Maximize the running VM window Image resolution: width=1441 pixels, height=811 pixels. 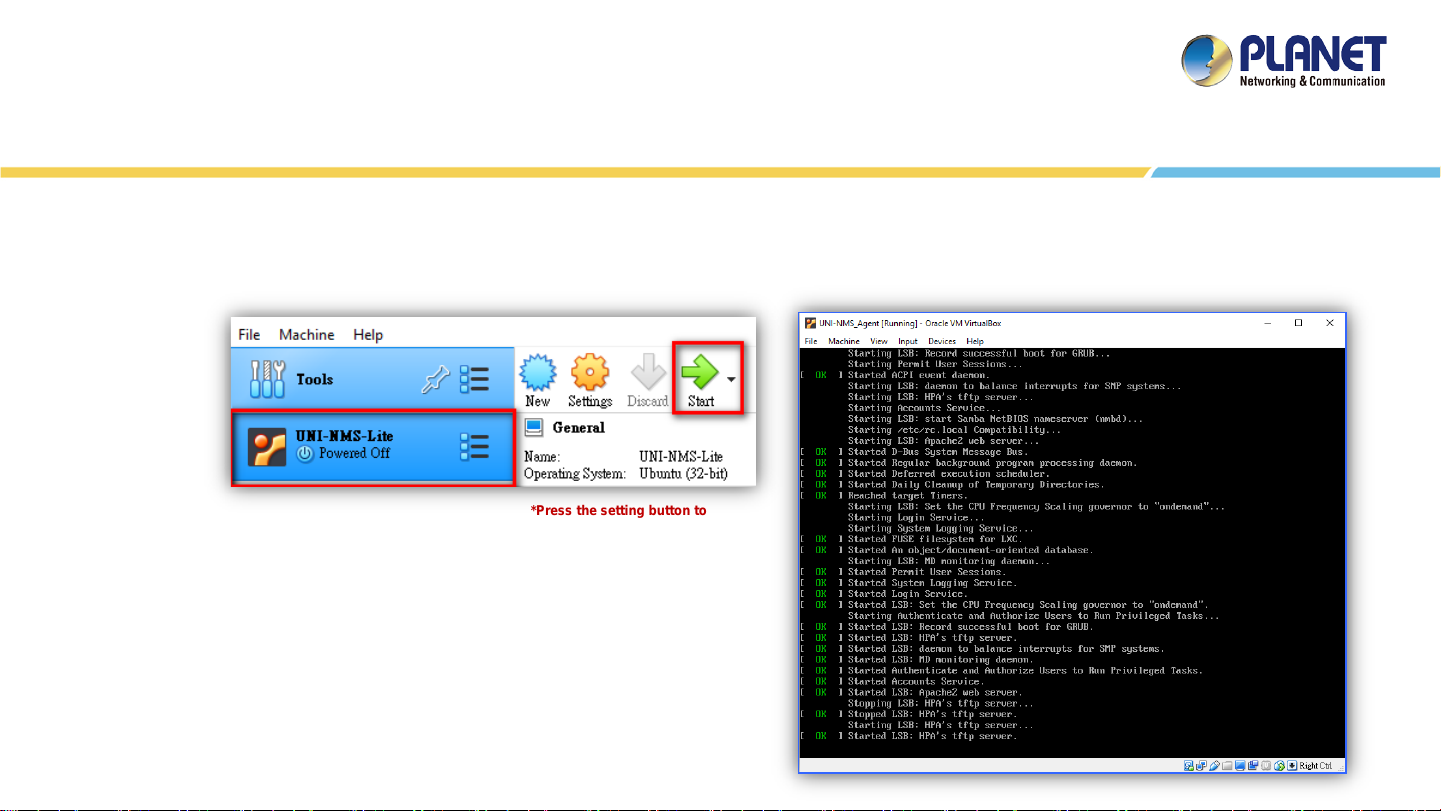point(1298,323)
